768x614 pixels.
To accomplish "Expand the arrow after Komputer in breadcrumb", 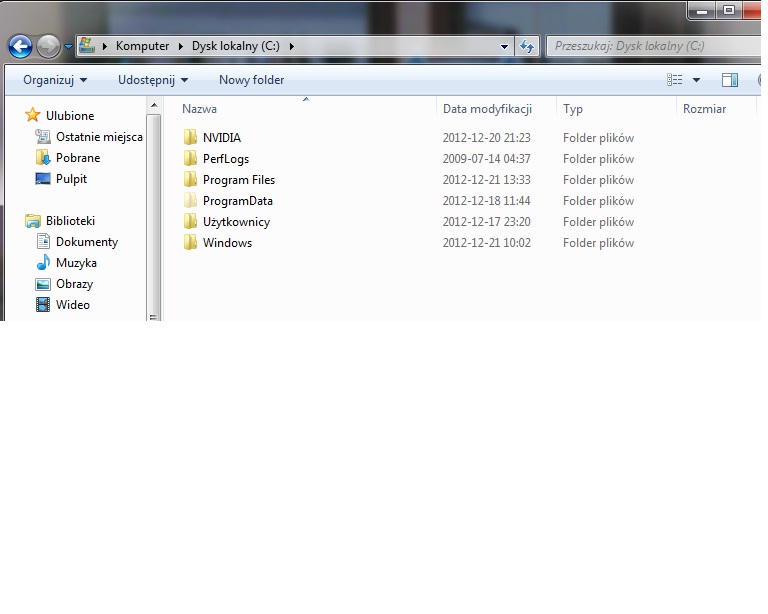I will tap(181, 47).
